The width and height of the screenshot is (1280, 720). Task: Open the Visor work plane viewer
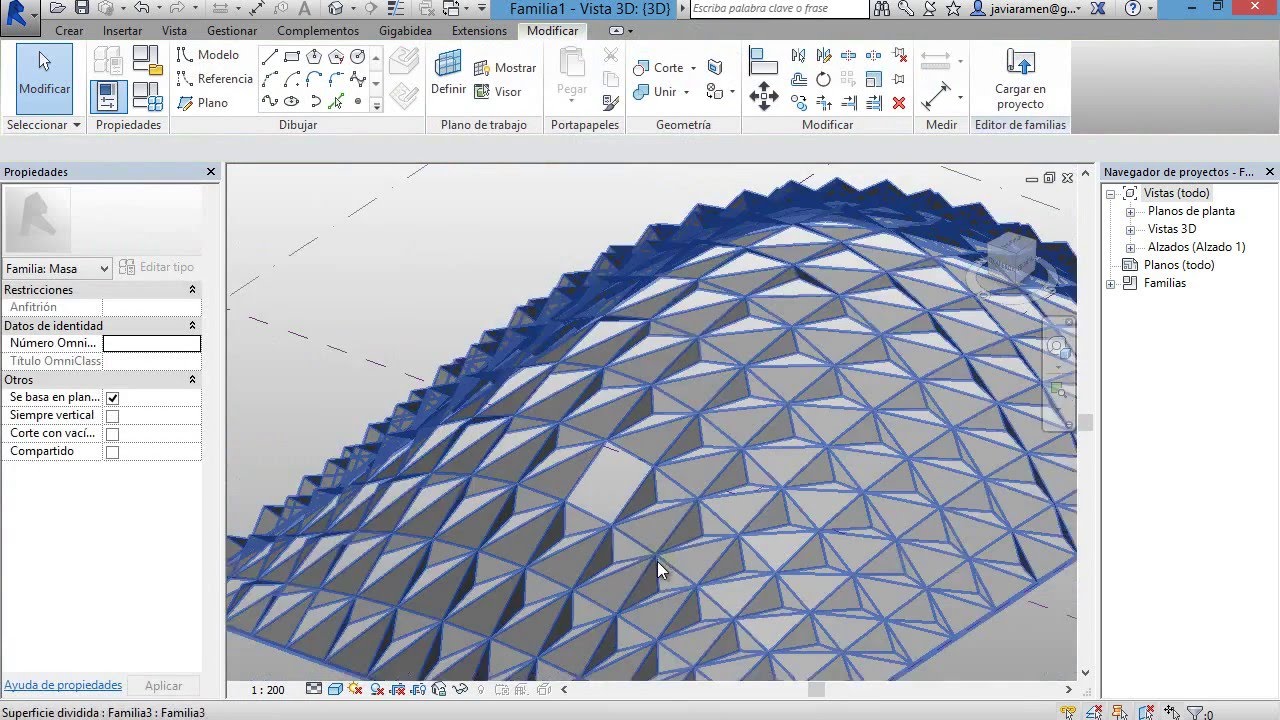pyautogui.click(x=499, y=92)
